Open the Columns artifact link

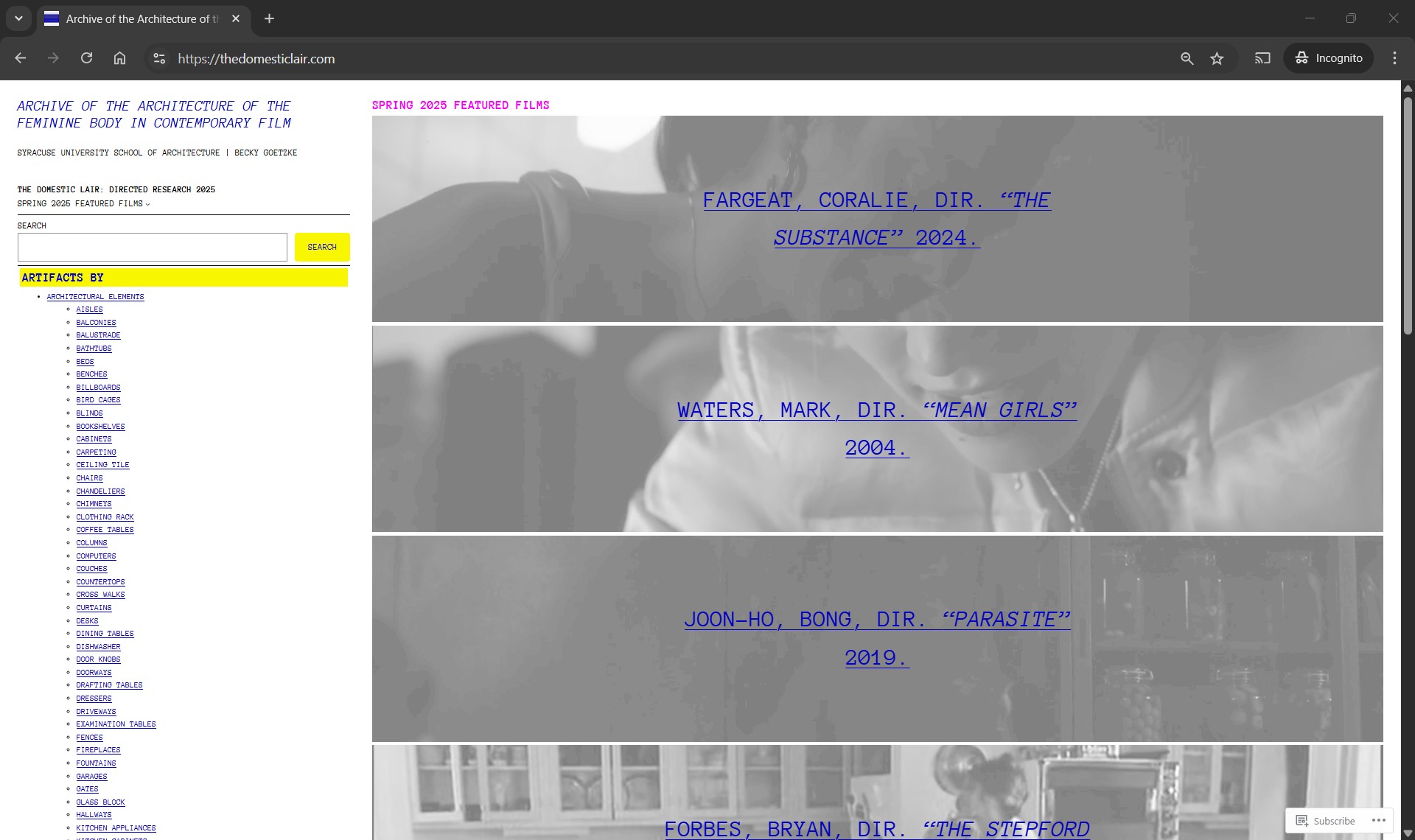[x=91, y=543]
